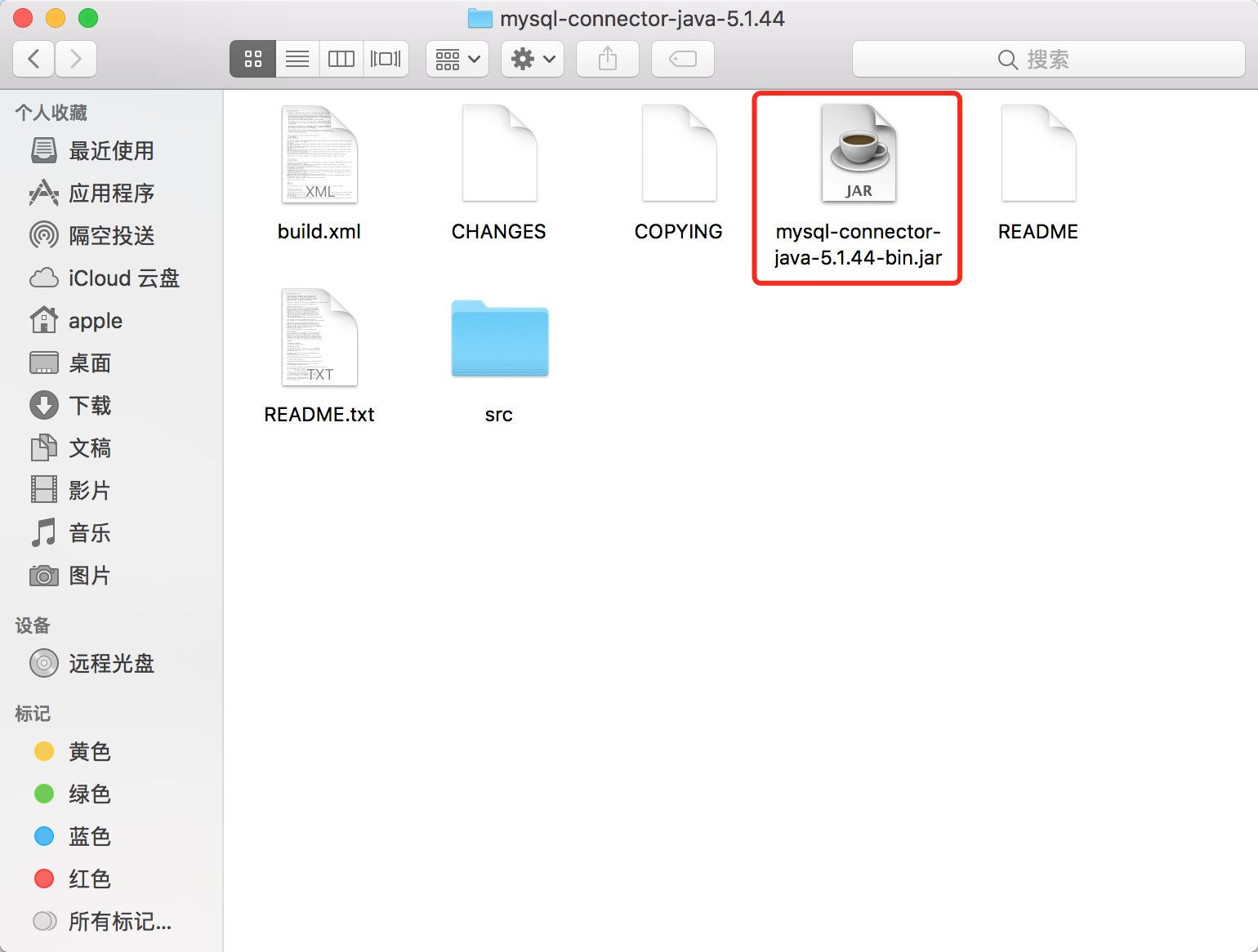The height and width of the screenshot is (952, 1258).
Task: Select the README.txt file icon
Action: (319, 336)
